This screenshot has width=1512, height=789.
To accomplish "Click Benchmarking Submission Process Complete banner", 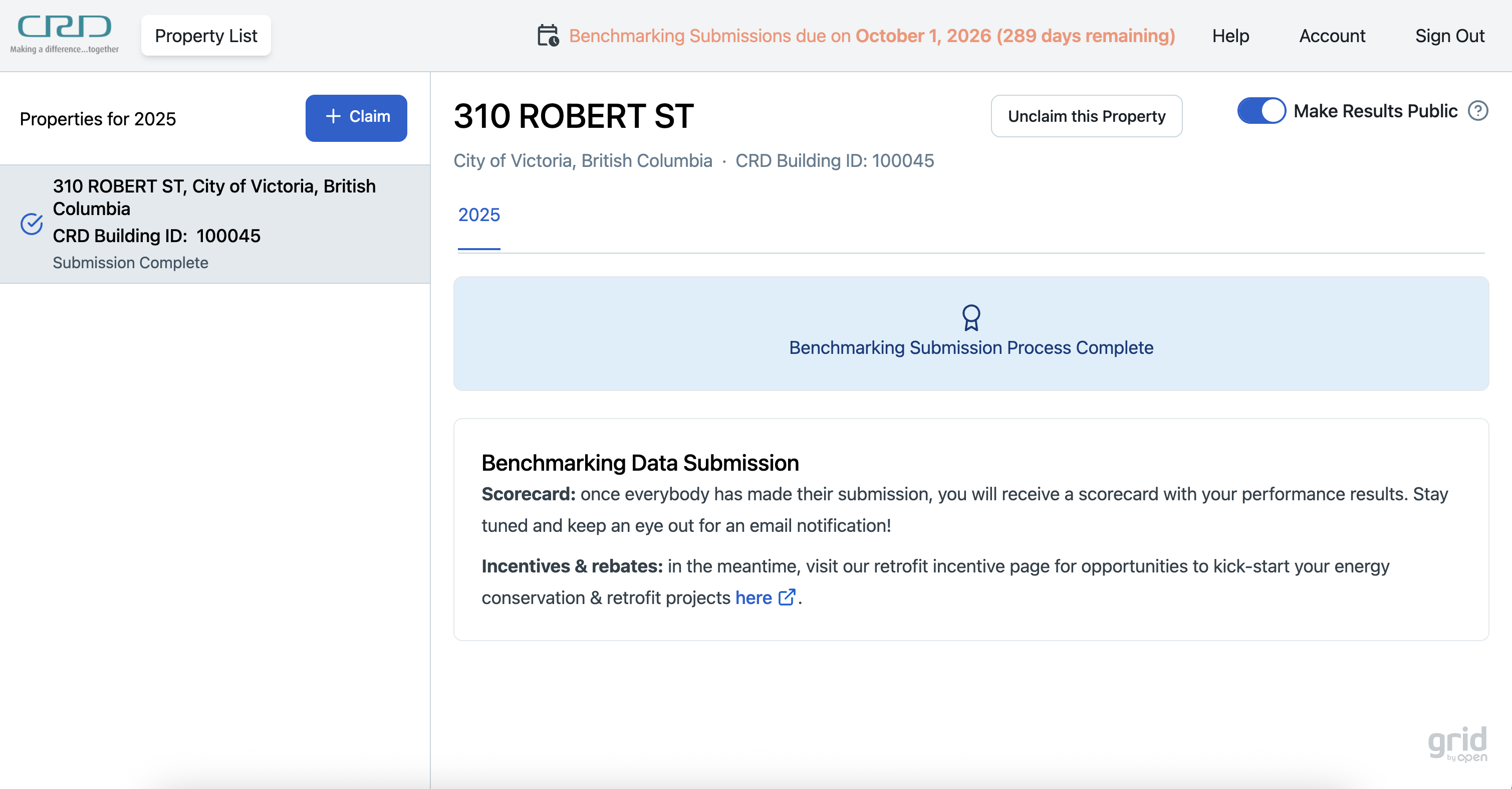I will click(x=971, y=347).
